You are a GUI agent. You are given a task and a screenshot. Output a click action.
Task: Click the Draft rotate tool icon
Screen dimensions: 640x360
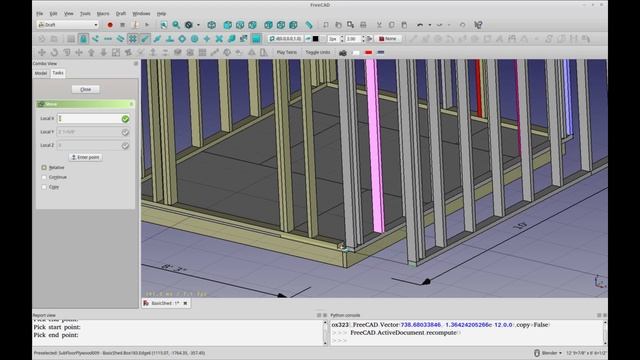pos(54,52)
